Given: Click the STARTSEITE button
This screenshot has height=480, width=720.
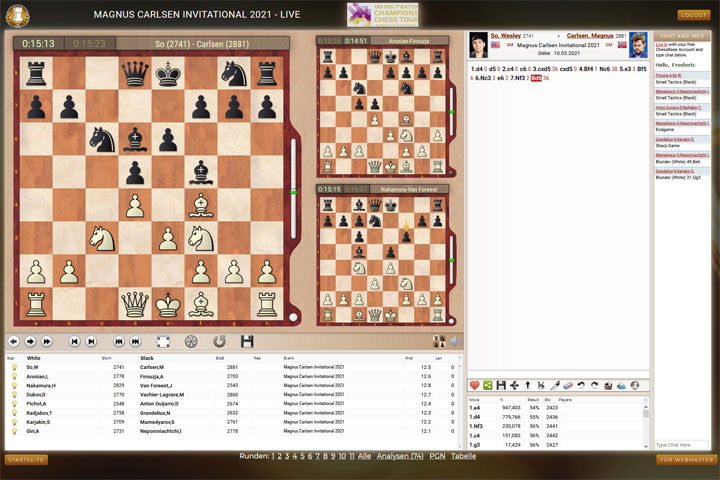Looking at the screenshot, I should [x=26, y=460].
